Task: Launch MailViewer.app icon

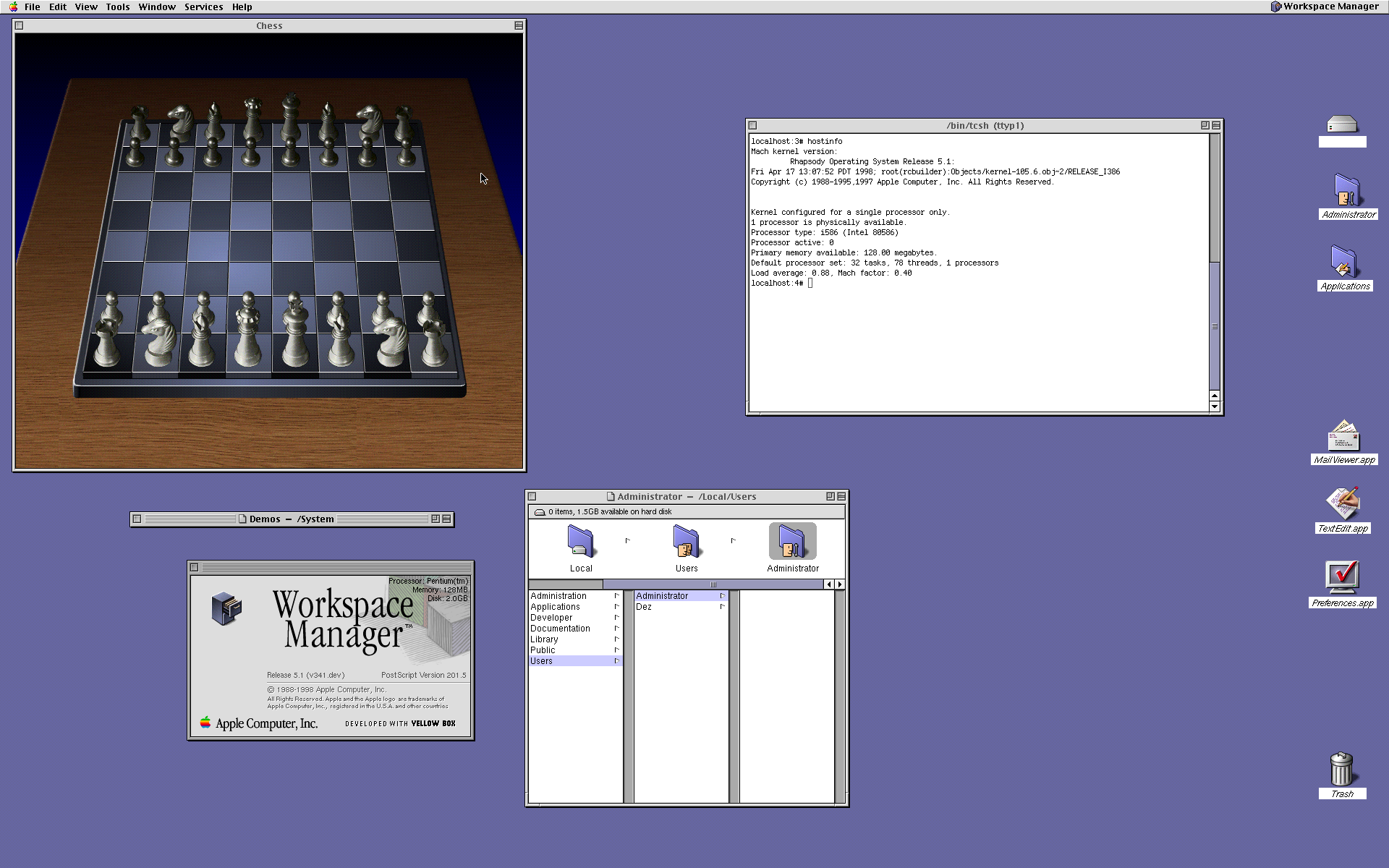Action: click(1343, 436)
